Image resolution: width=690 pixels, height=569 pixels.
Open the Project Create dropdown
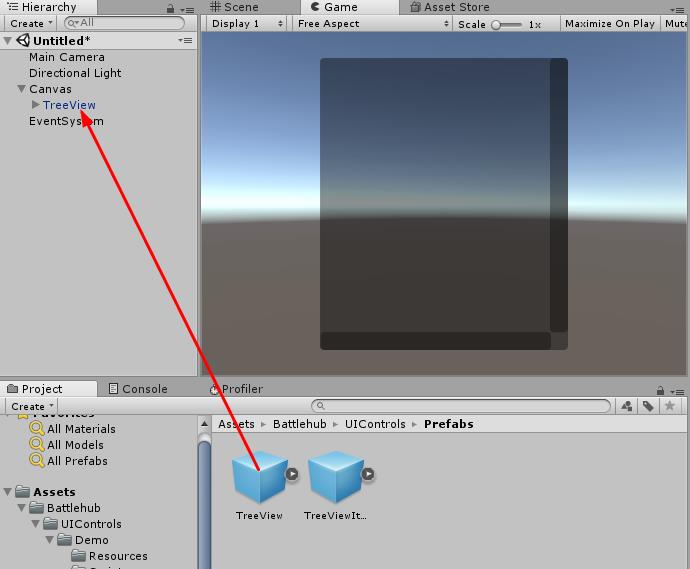pos(32,406)
